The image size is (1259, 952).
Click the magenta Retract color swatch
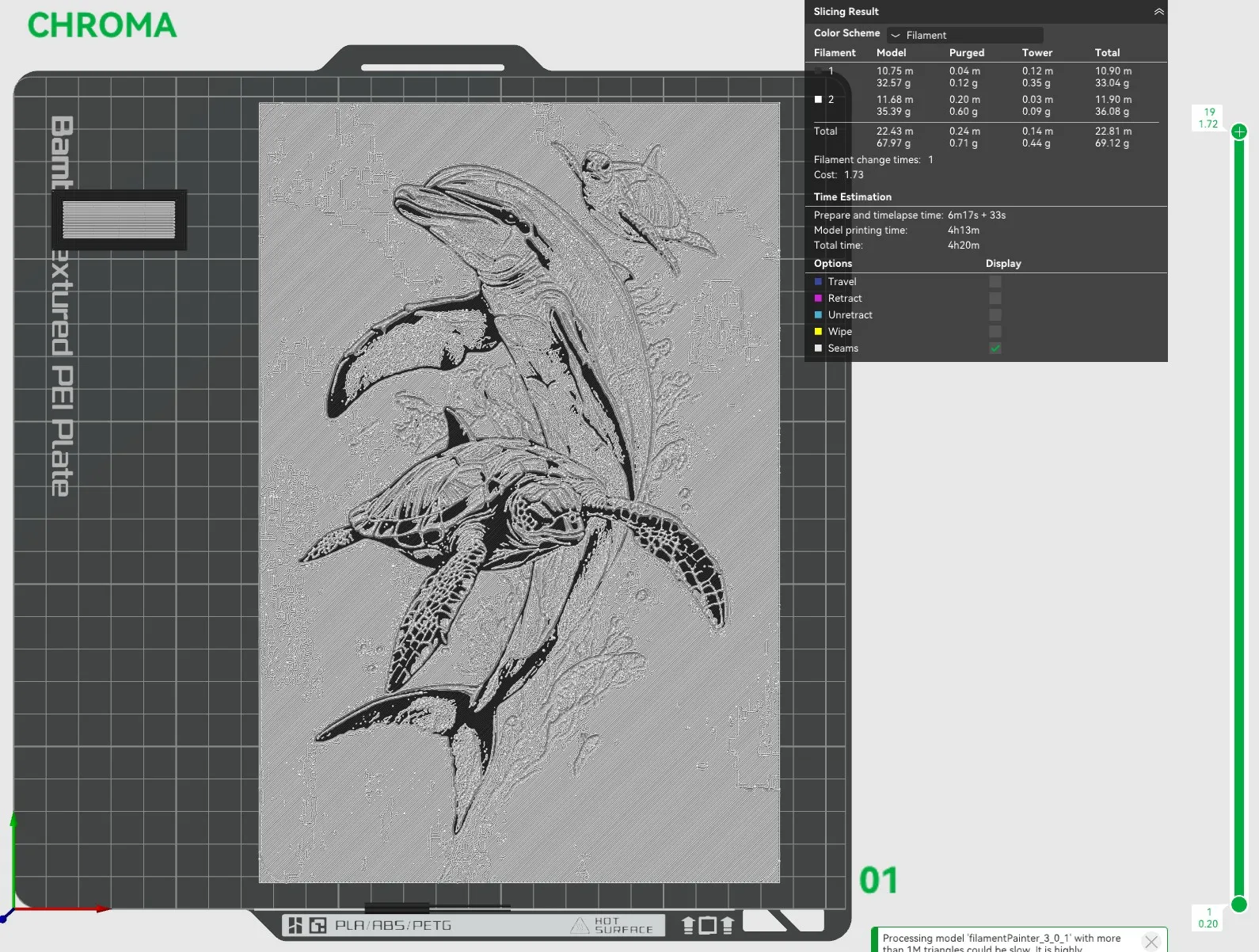[x=818, y=299]
